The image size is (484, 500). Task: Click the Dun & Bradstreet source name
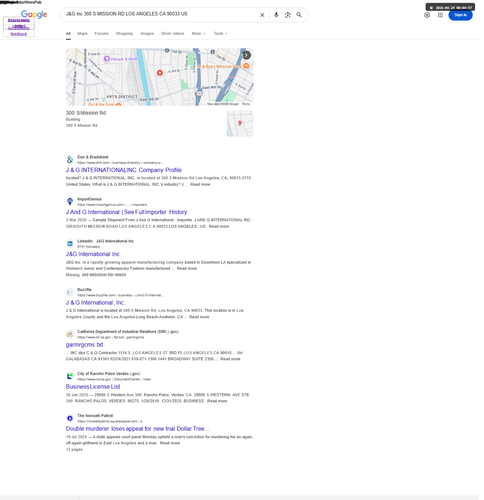point(93,157)
